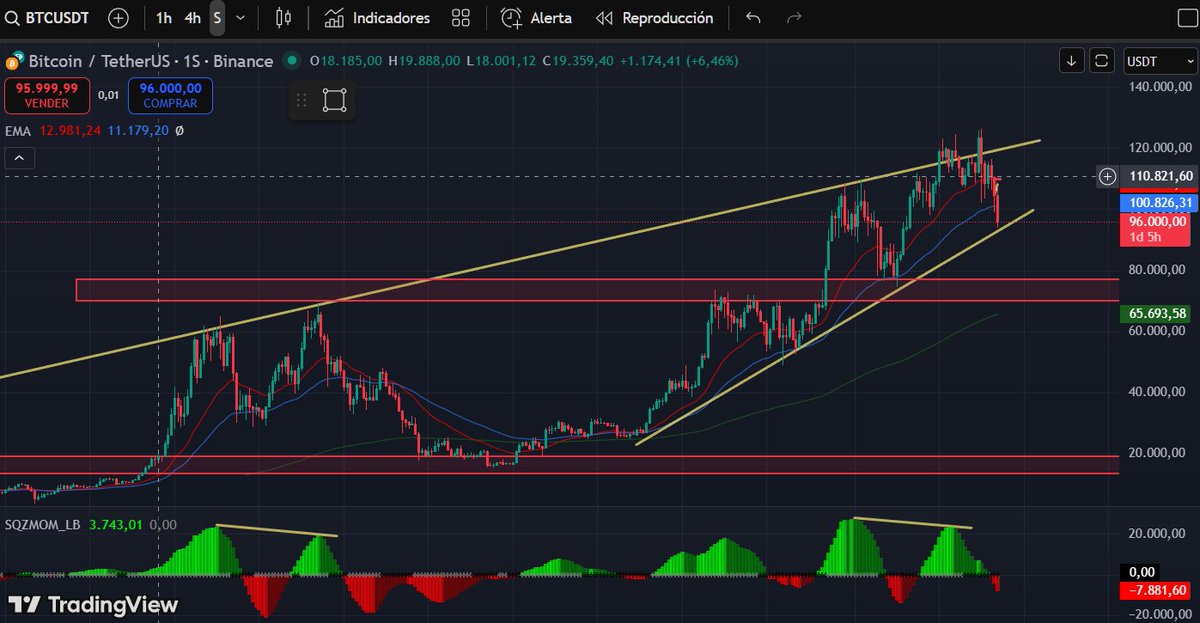Edit the 0,01 order quantity
Image resolution: width=1200 pixels, height=623 pixels.
pos(108,96)
